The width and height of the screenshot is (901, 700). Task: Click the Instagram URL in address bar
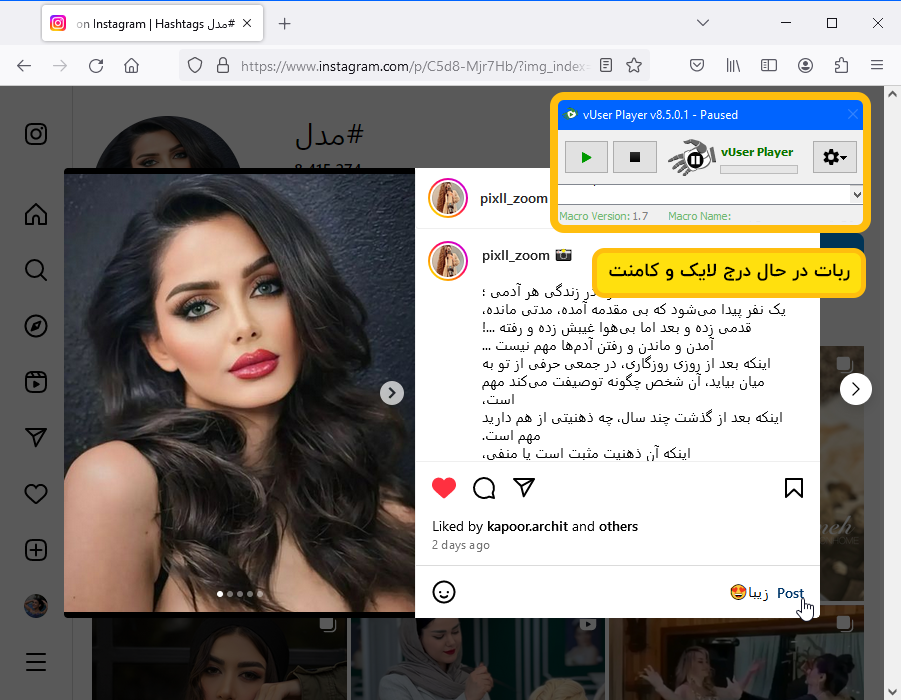415,66
